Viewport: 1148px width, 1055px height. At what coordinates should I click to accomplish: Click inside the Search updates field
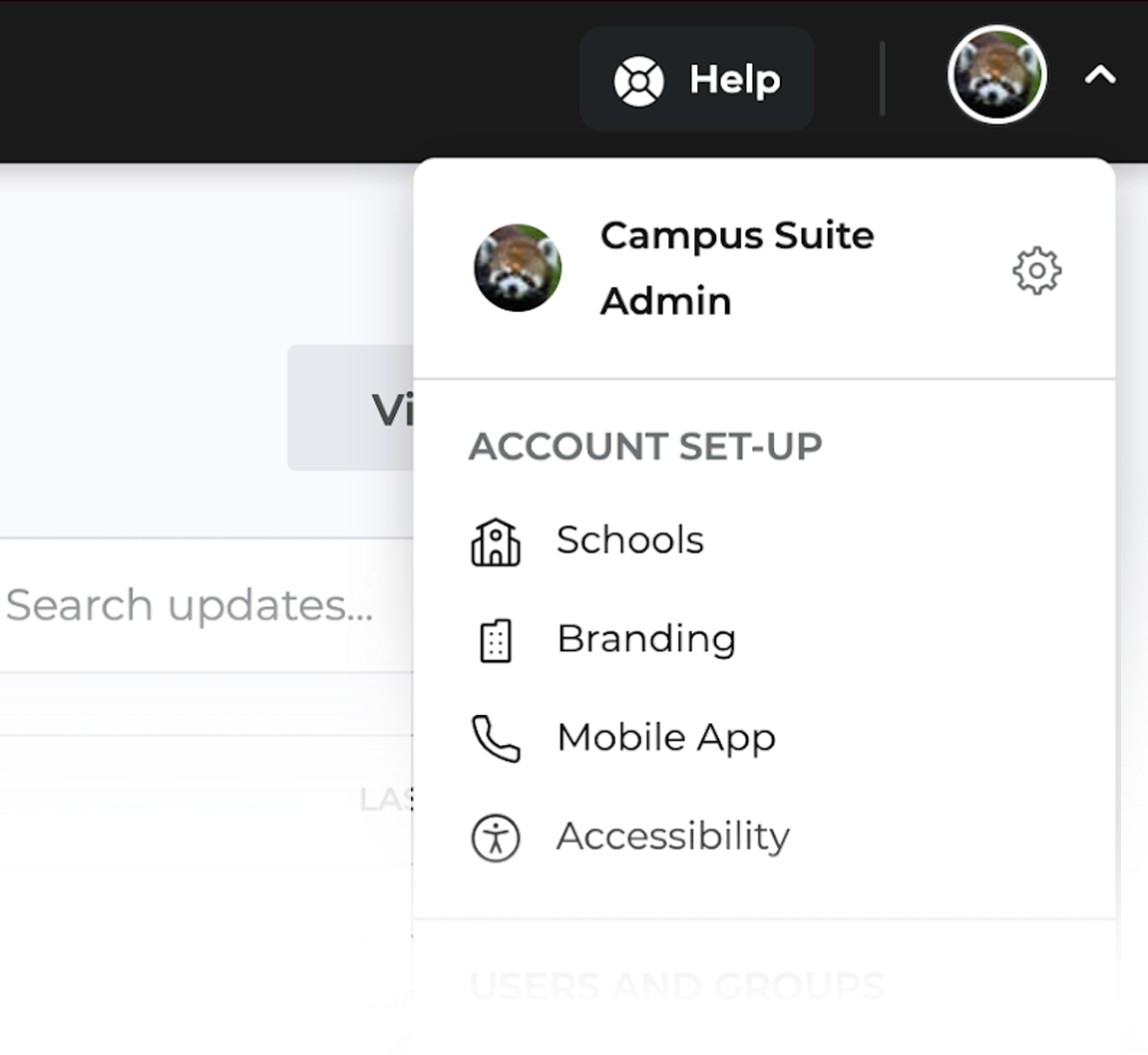190,604
